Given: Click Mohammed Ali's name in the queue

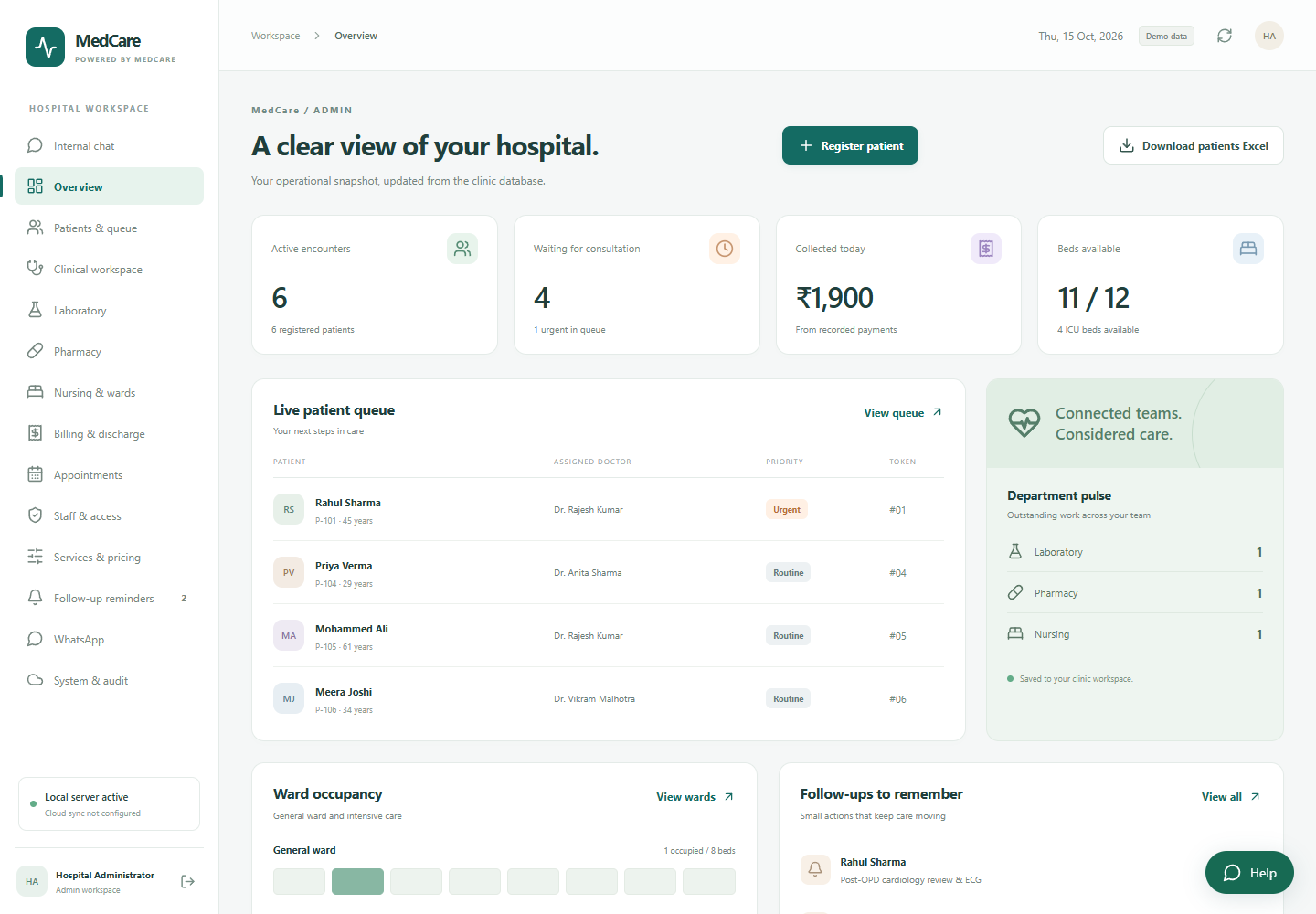Looking at the screenshot, I should (352, 629).
